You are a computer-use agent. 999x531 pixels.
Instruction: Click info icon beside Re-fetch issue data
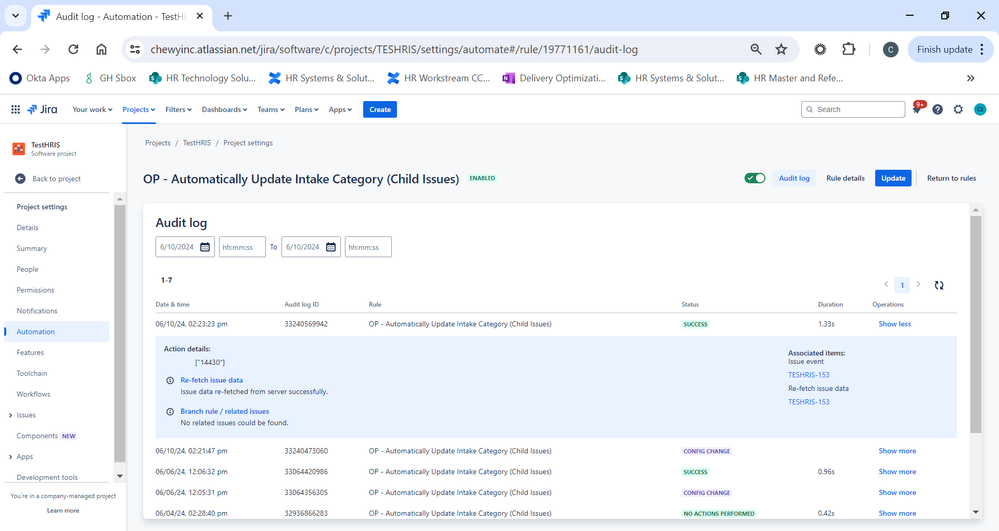(170, 381)
